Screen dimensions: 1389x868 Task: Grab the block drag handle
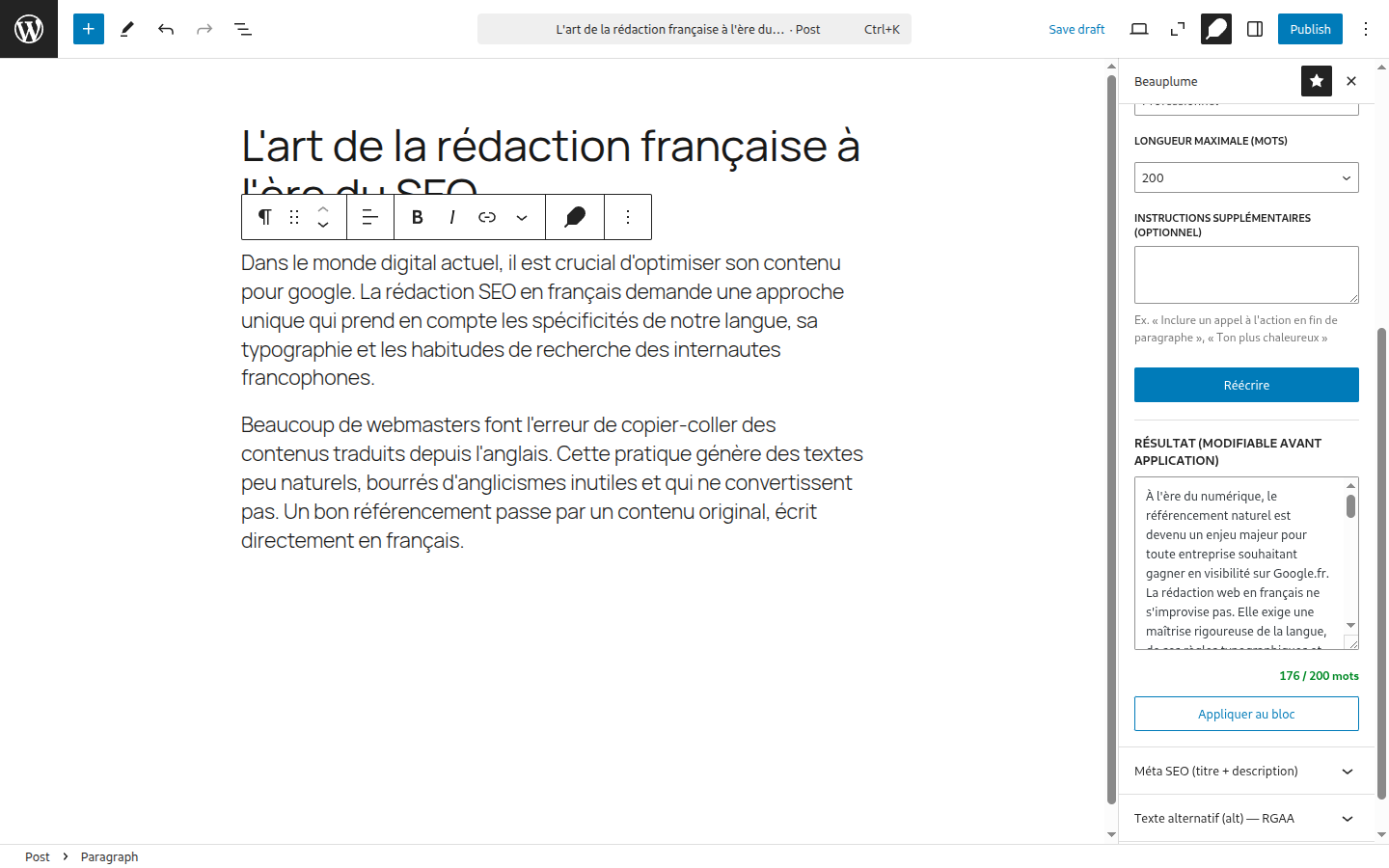tap(294, 217)
